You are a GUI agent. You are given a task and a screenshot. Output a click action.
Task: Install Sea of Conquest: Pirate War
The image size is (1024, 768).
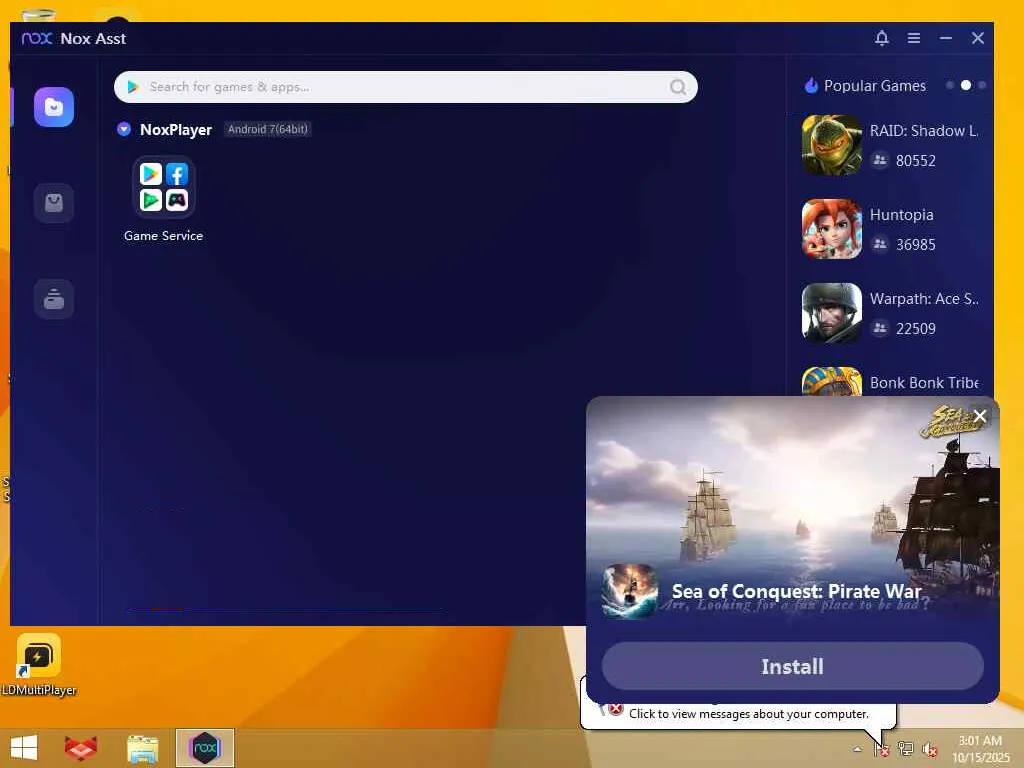792,666
